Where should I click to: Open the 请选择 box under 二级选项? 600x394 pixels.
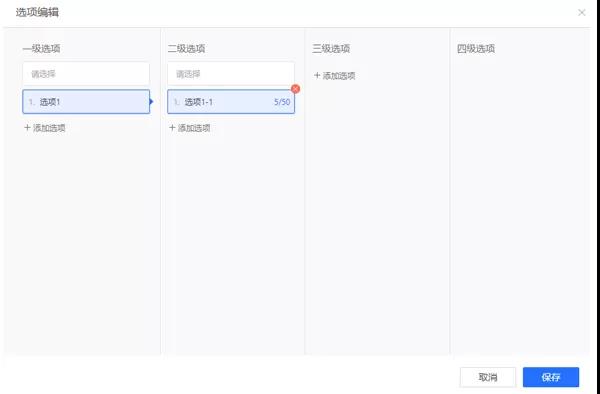point(231,74)
